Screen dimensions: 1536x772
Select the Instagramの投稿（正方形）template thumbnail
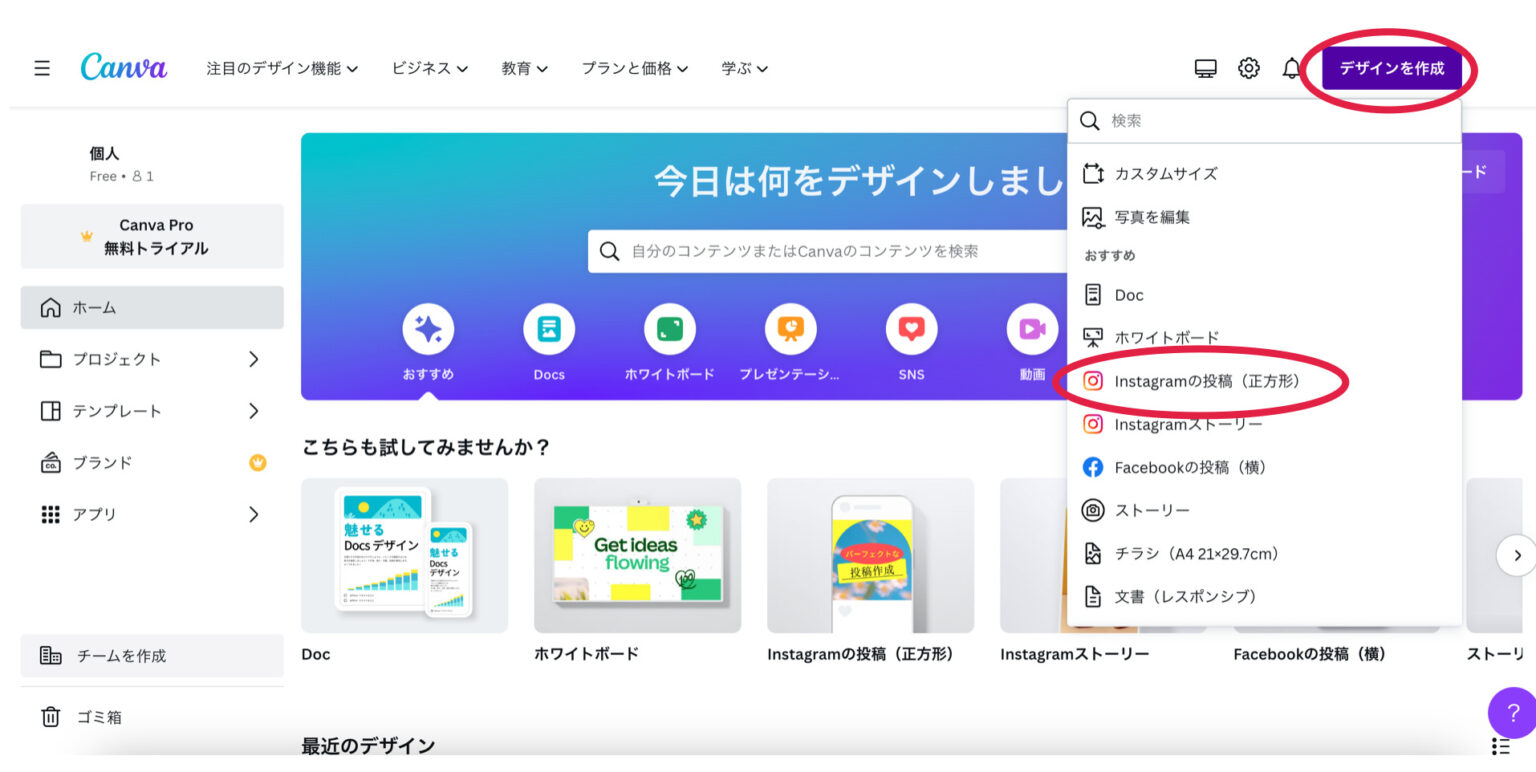(x=870, y=556)
